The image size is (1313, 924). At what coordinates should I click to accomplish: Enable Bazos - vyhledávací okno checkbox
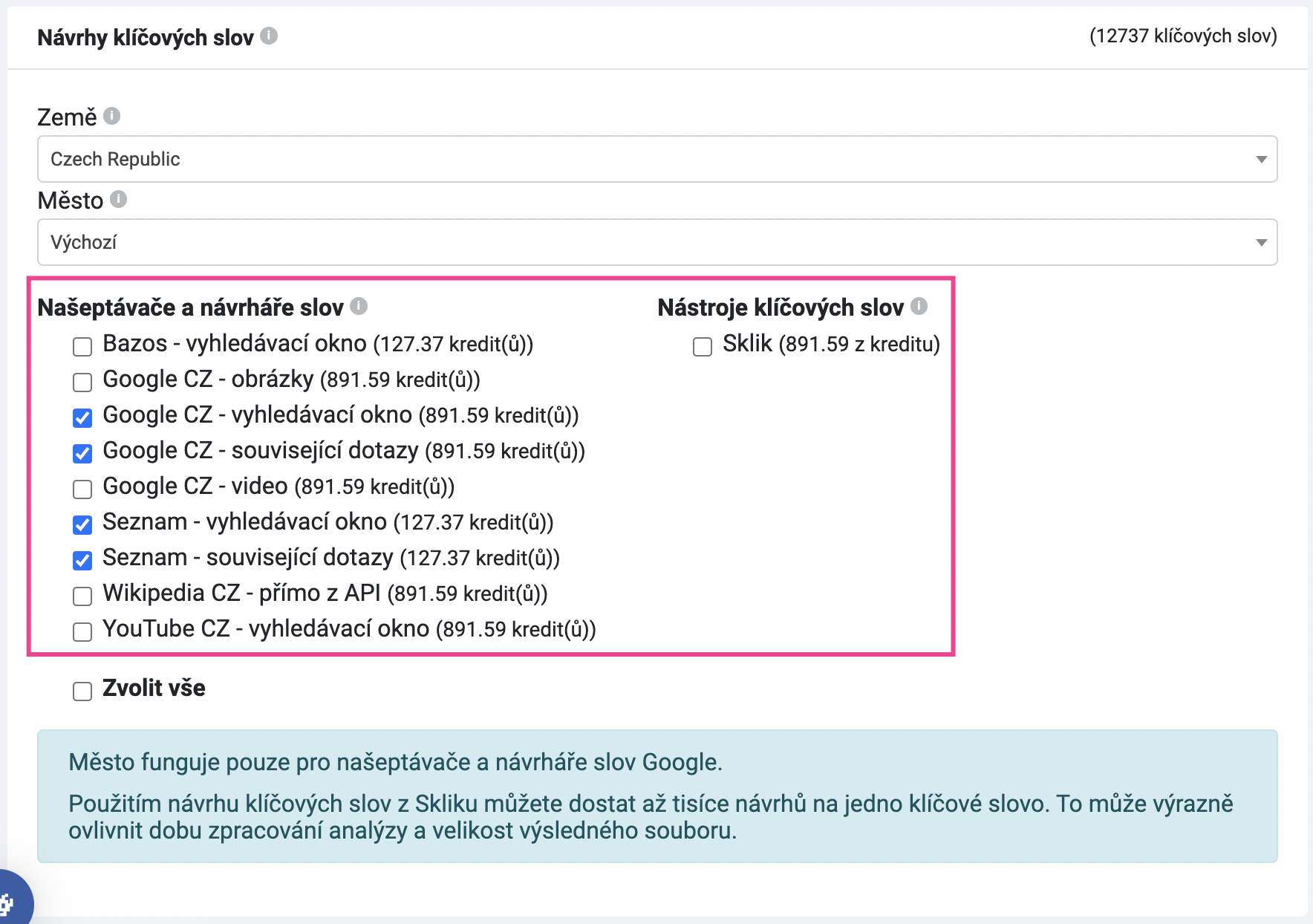pos(82,347)
